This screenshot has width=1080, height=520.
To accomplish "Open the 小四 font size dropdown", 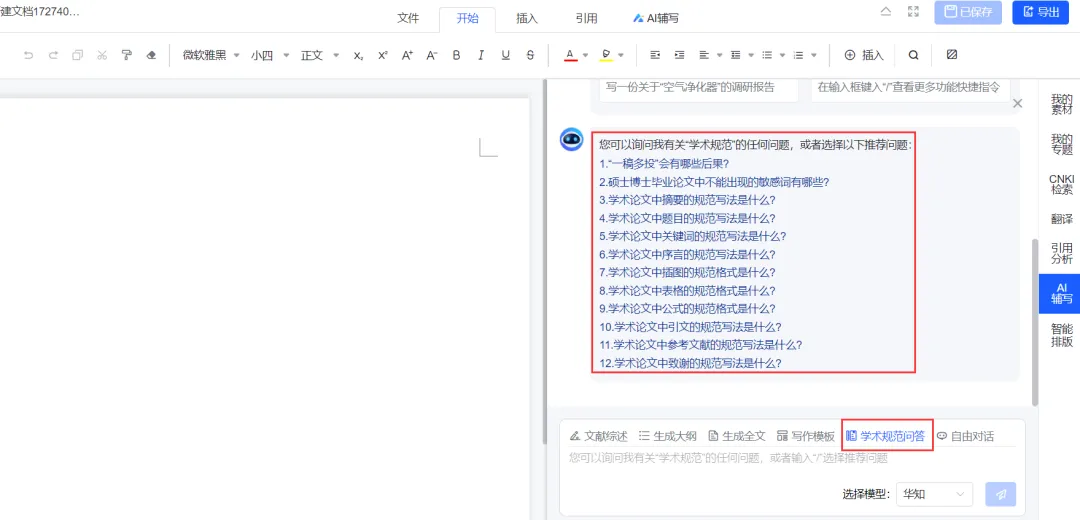I will tap(270, 55).
